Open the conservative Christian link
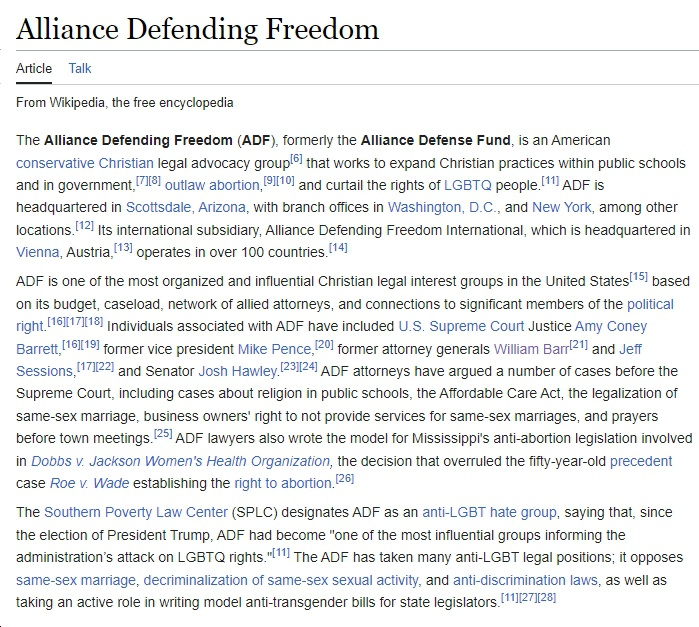This screenshot has height=627, width=699. click(x=85, y=163)
